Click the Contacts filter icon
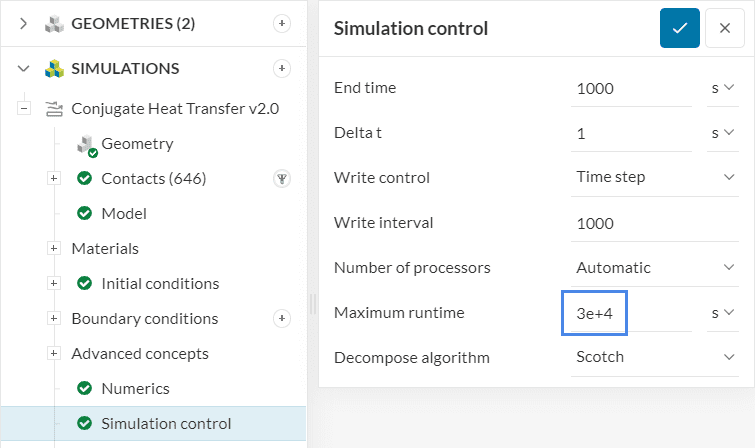This screenshot has width=755, height=448. tap(282, 179)
